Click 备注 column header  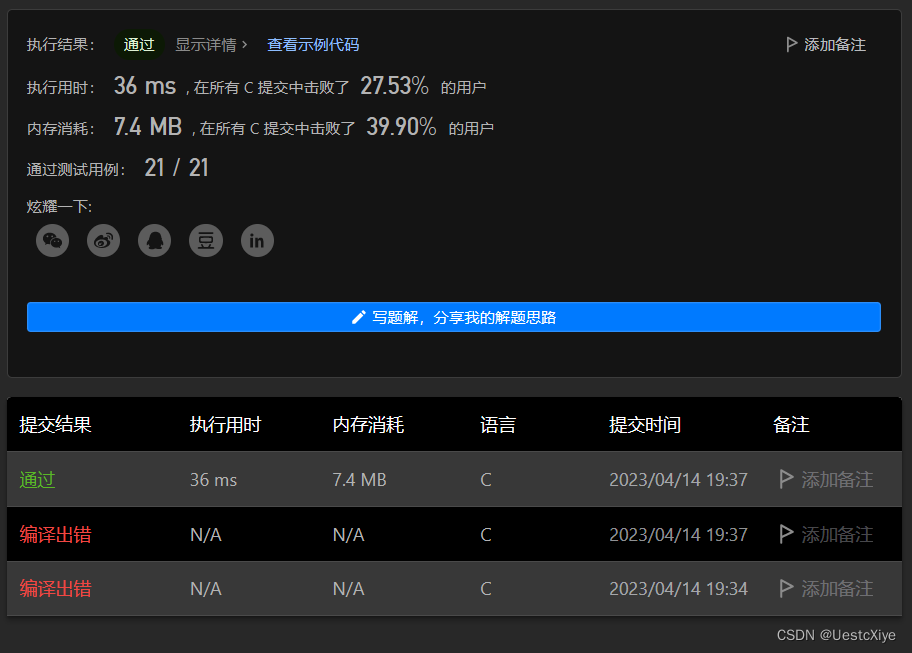tap(791, 424)
